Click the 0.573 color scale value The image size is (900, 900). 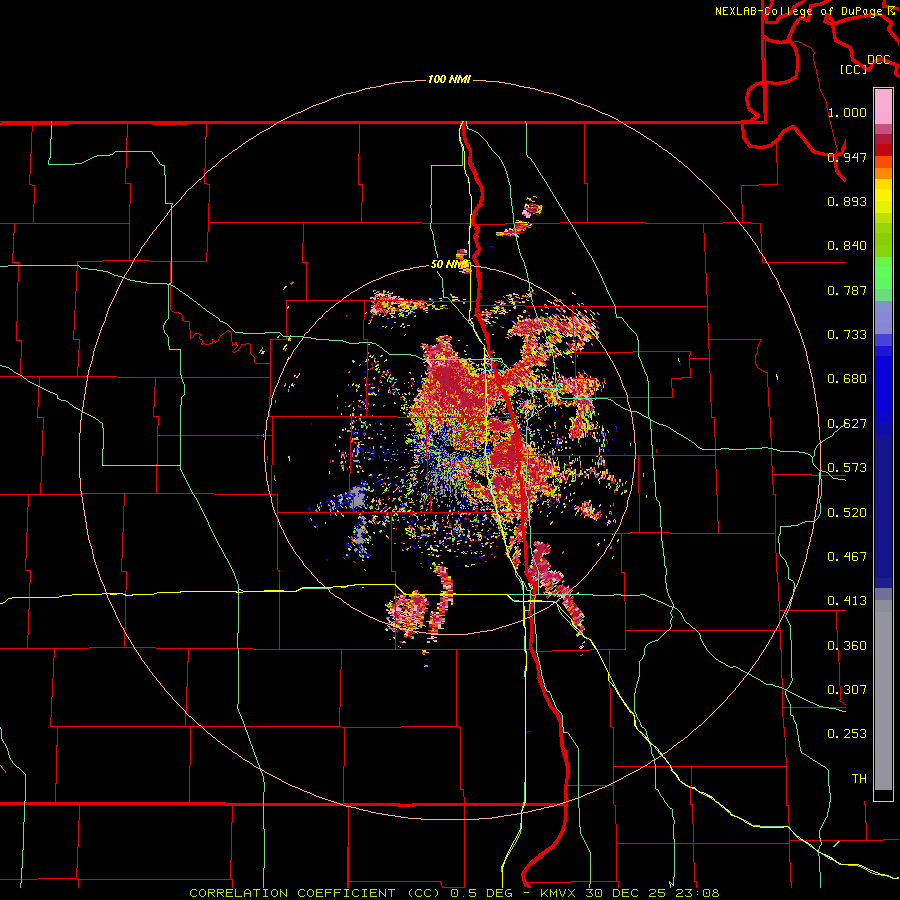tap(847, 468)
